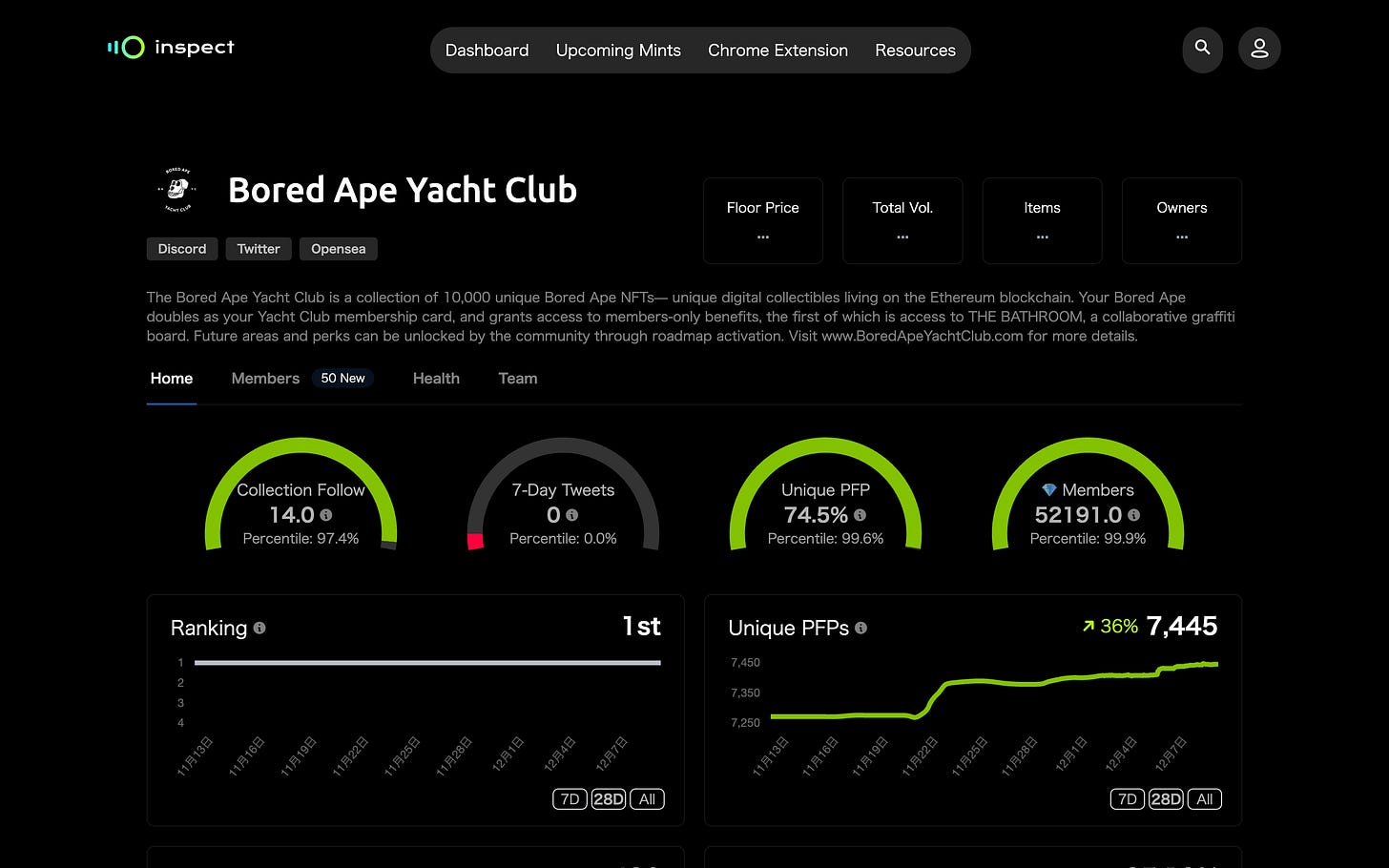
Task: Click the Owners stat card
Action: 1182,220
